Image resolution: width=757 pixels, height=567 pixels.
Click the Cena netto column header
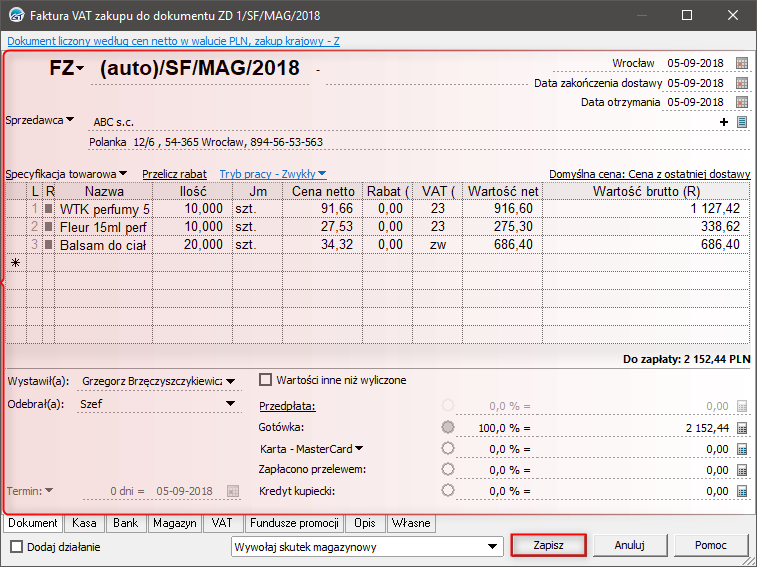click(323, 191)
